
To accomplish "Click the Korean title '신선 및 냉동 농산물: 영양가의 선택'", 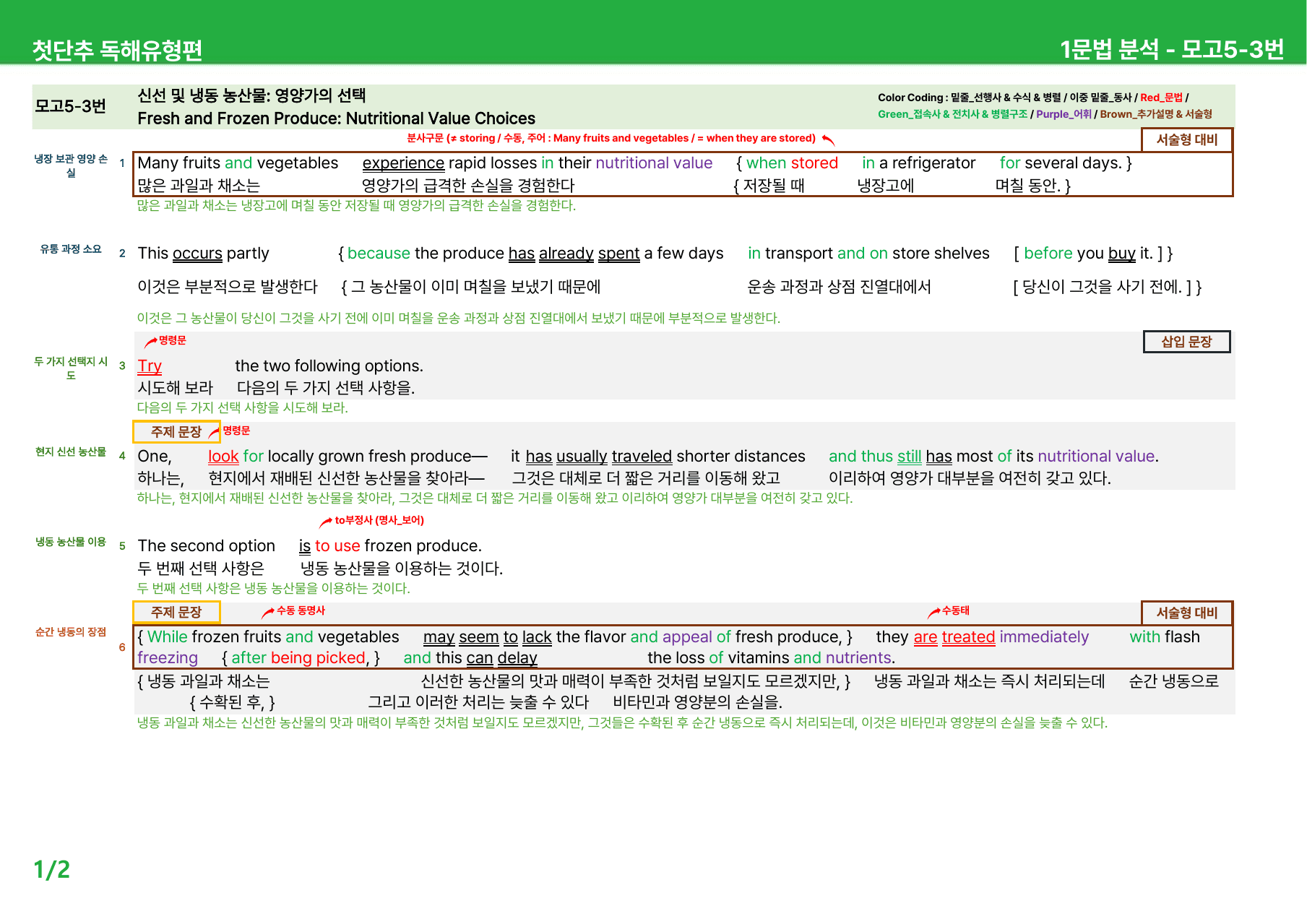I will [251, 95].
